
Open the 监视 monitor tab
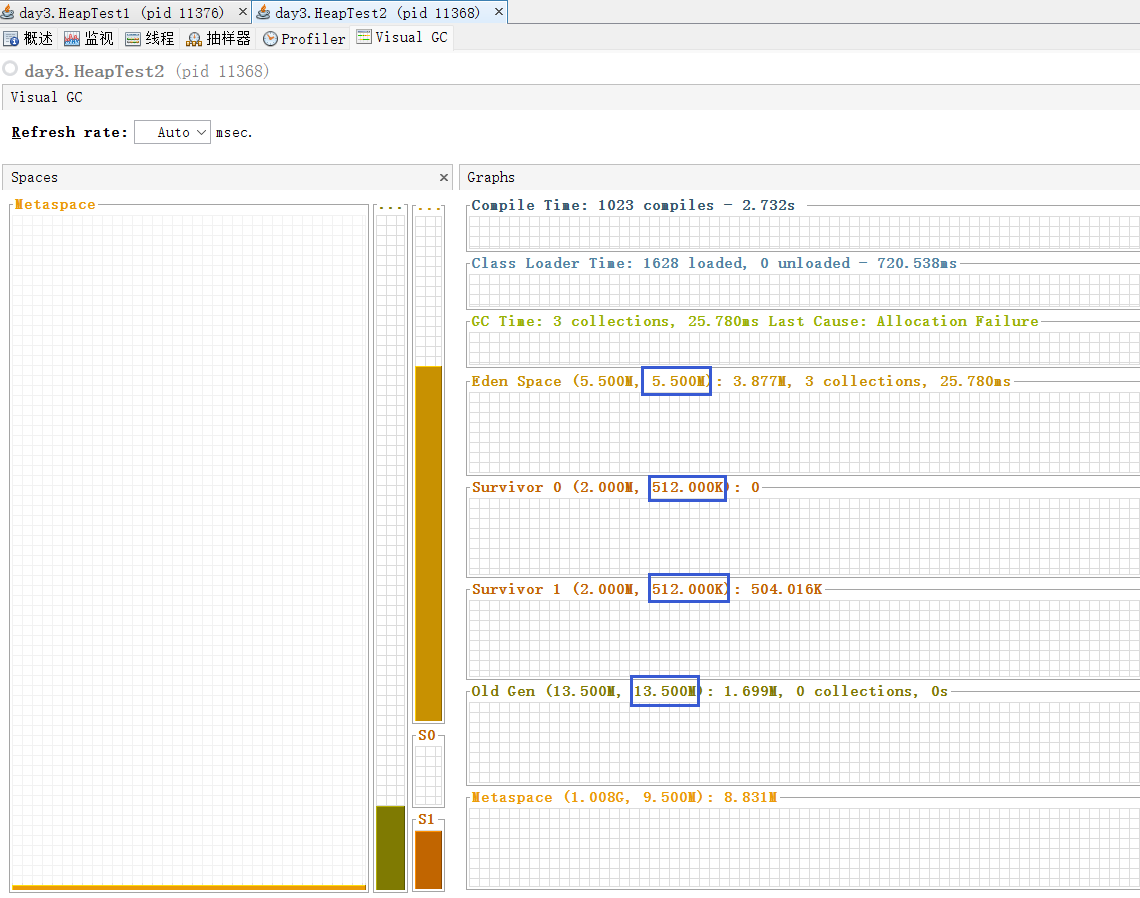click(x=89, y=39)
